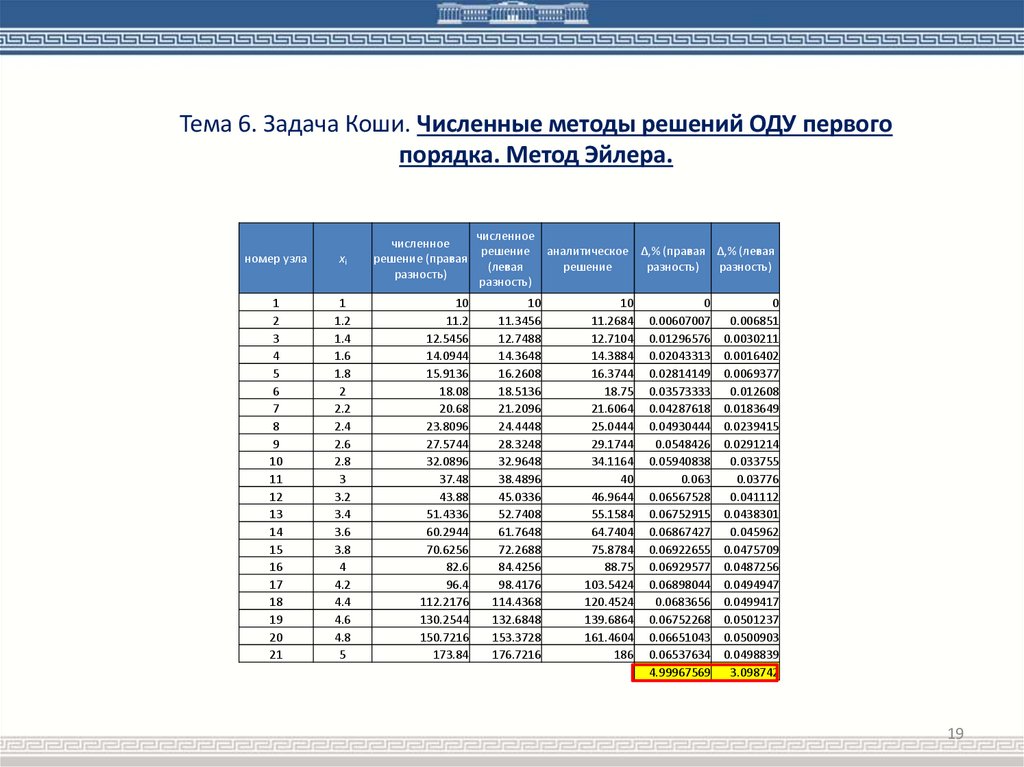
Task: Select the text 'Тема 6. Задача Коши.'
Action: coord(295,123)
